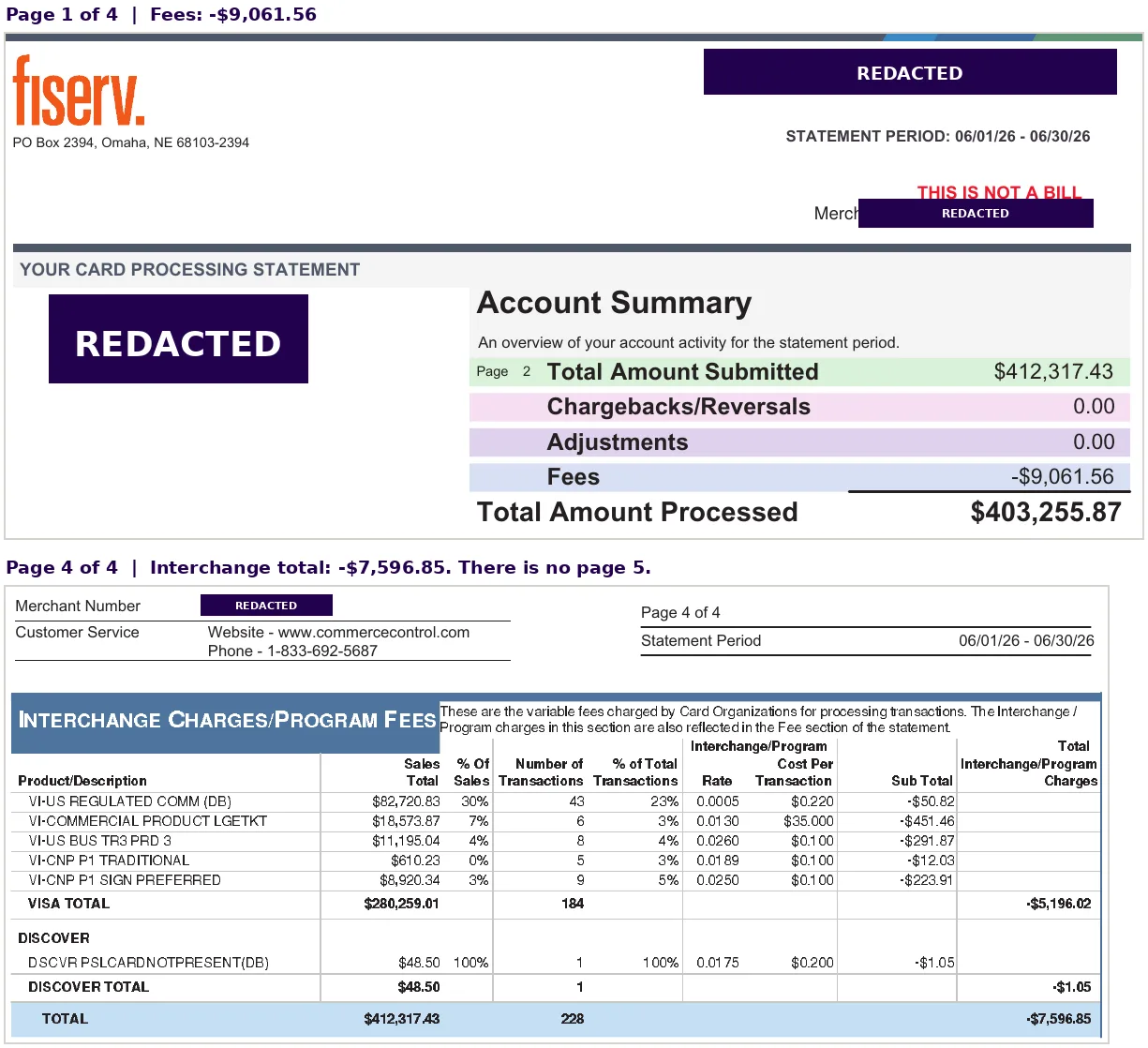The width and height of the screenshot is (1148, 1048).
Task: Click the 'Interchange total: -$7,596.85' caption
Action: coord(301,568)
